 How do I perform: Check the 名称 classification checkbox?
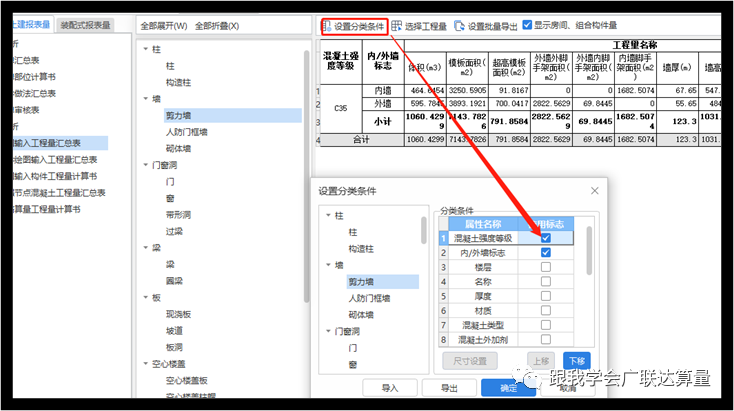coord(545,281)
